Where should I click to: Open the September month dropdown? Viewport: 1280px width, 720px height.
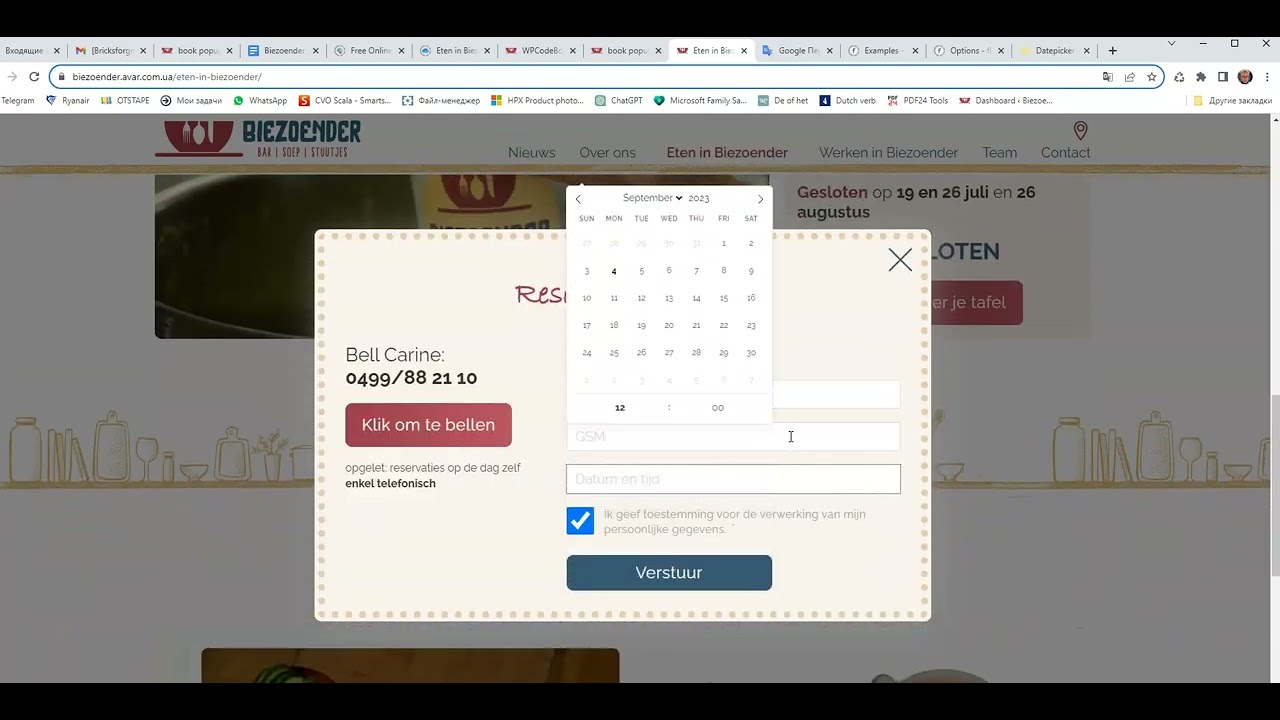[x=652, y=198]
